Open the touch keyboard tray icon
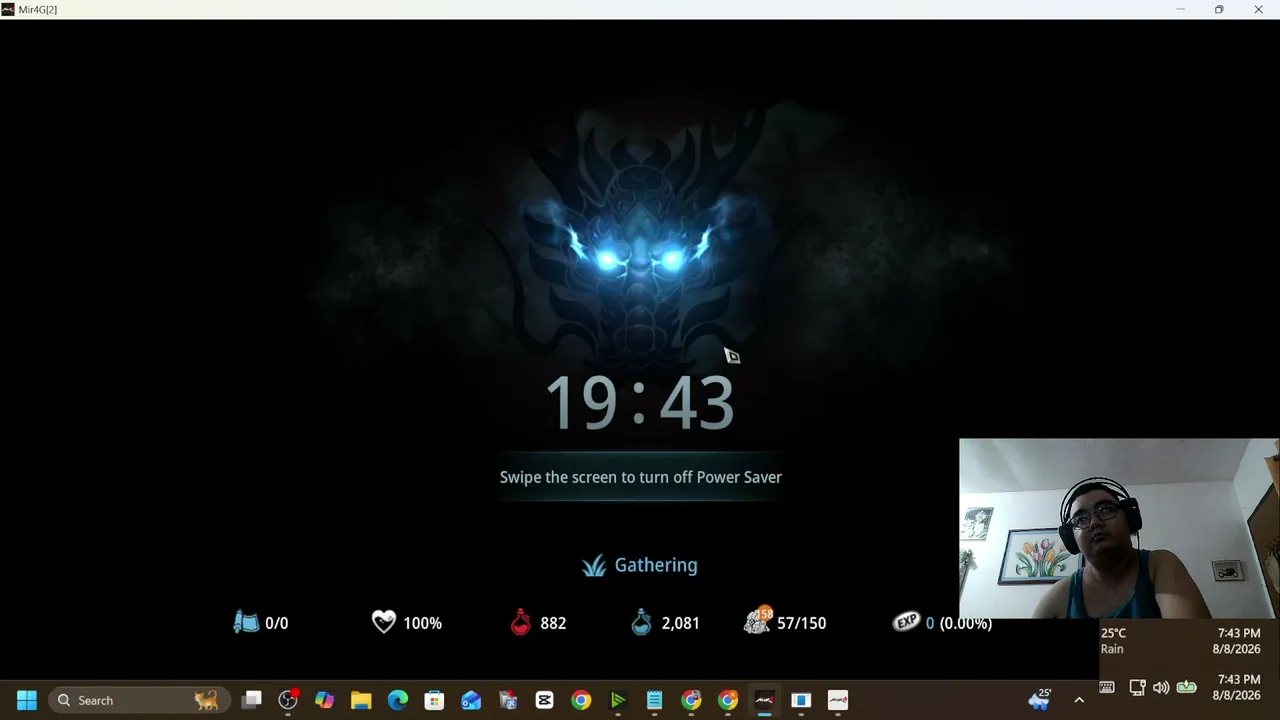This screenshot has height=720, width=1280. click(1107, 687)
